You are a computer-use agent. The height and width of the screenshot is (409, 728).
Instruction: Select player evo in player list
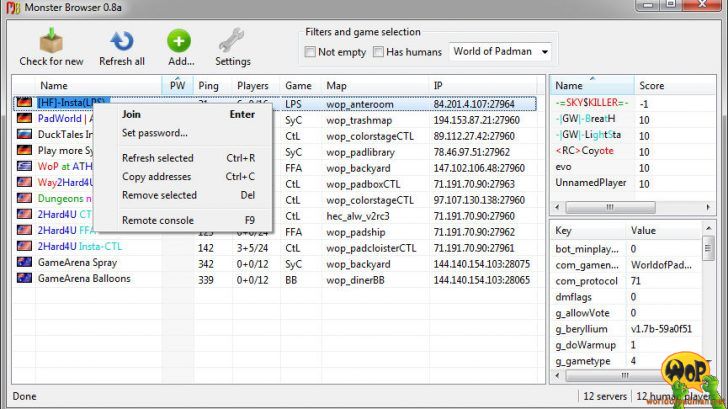click(564, 167)
